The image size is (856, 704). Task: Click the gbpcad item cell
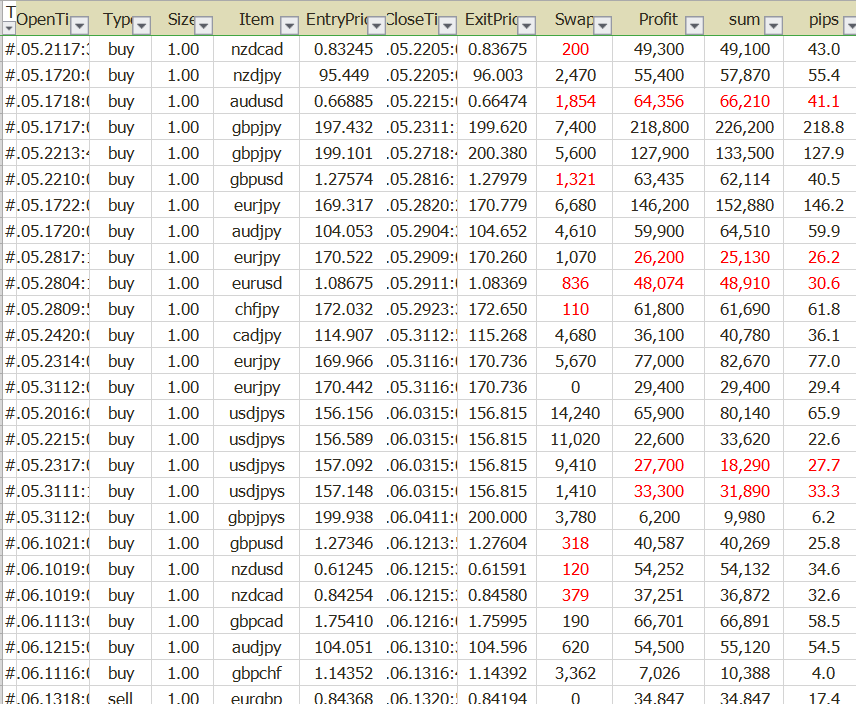tap(257, 621)
